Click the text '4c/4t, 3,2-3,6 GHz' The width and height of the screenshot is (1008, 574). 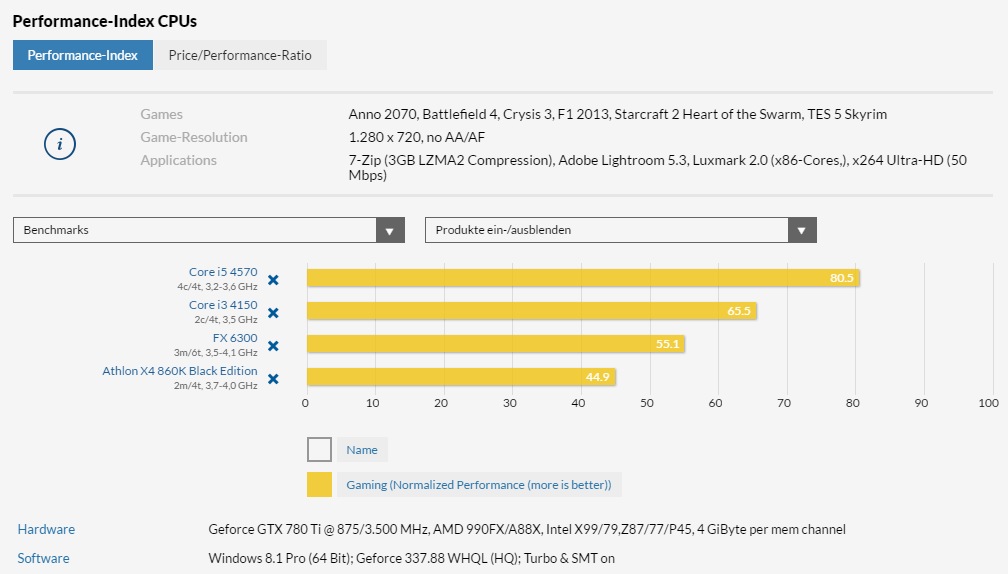click(217, 287)
